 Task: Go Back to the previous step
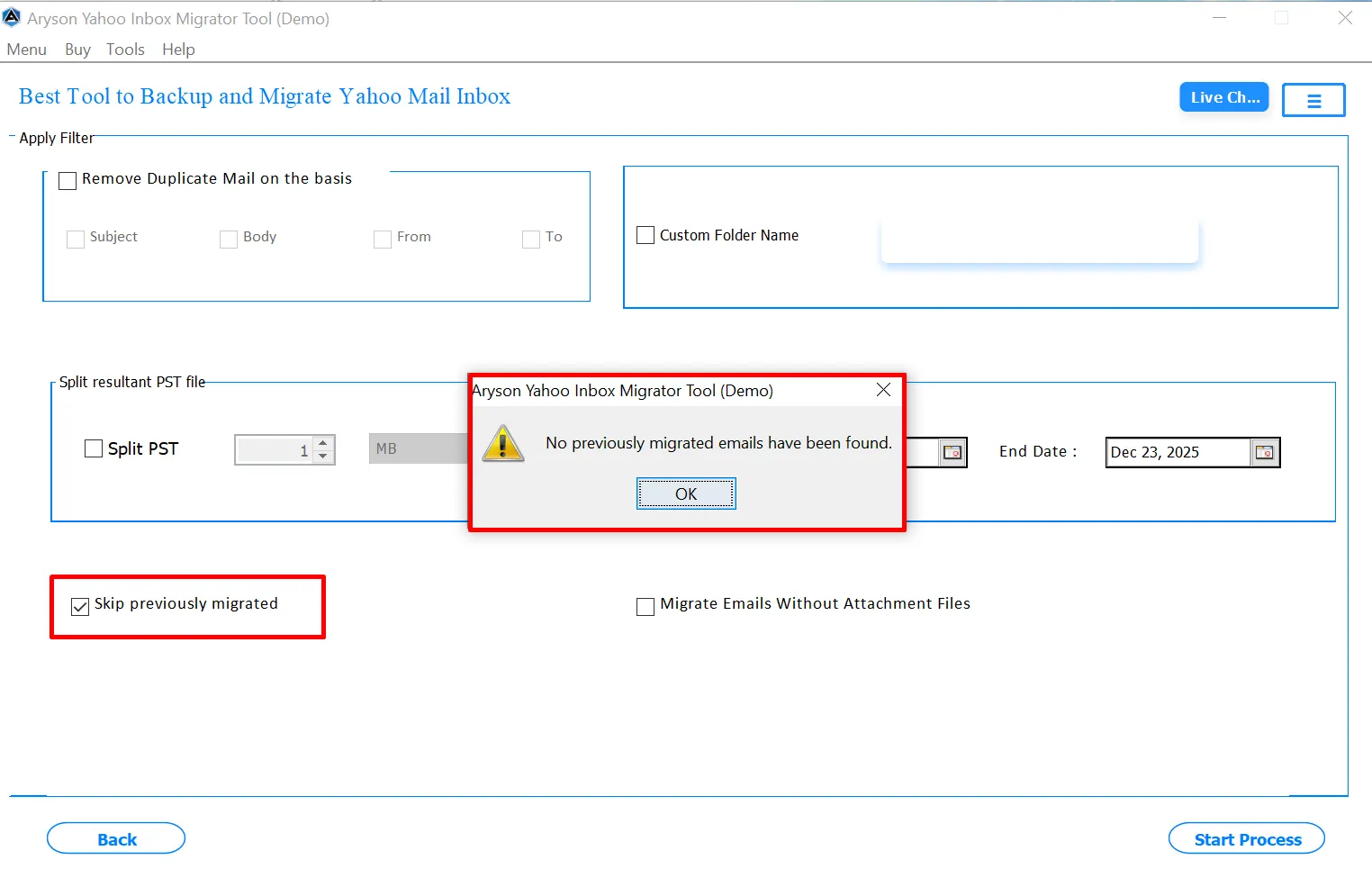point(116,838)
